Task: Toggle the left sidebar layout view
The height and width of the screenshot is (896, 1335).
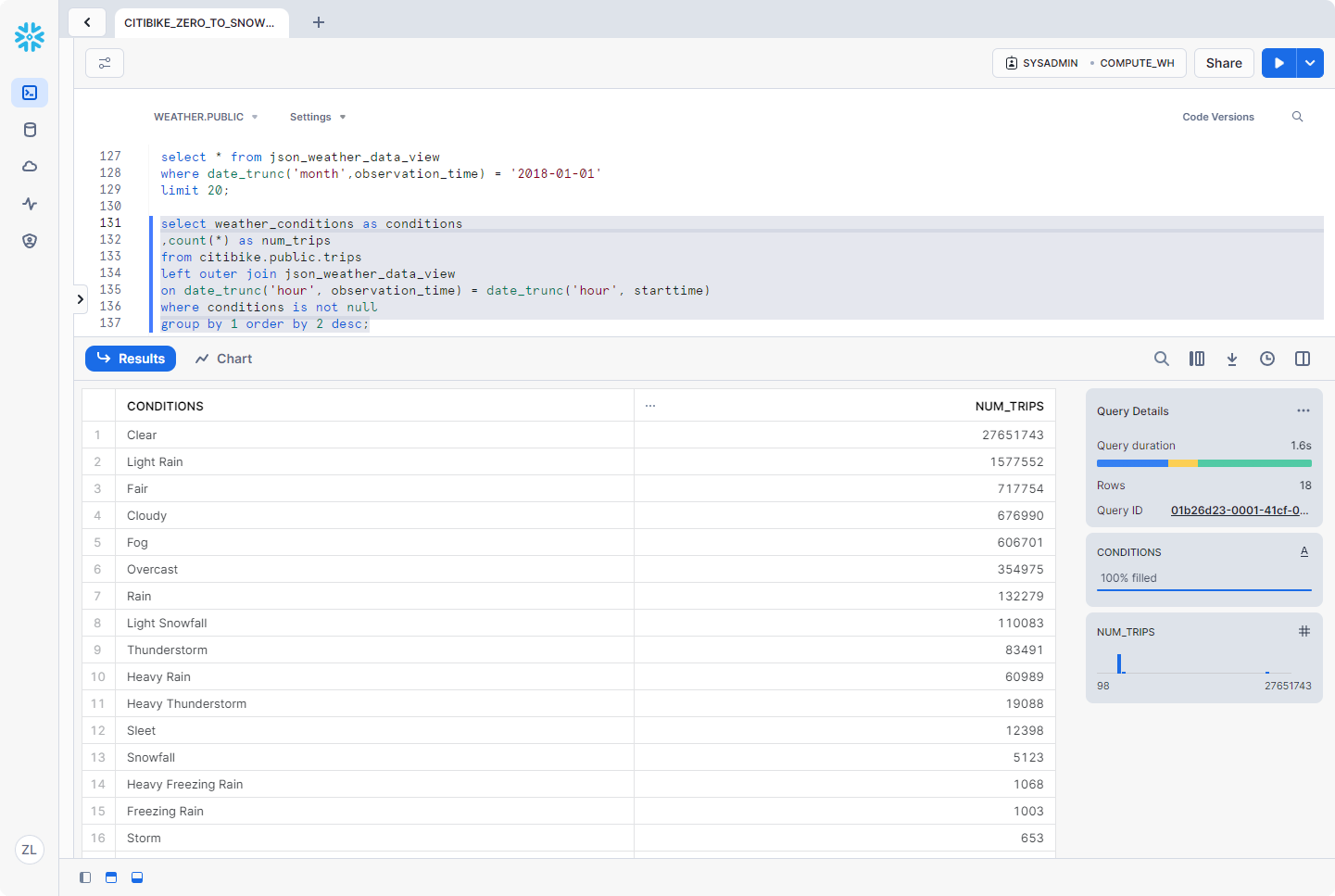Action: click(x=85, y=877)
